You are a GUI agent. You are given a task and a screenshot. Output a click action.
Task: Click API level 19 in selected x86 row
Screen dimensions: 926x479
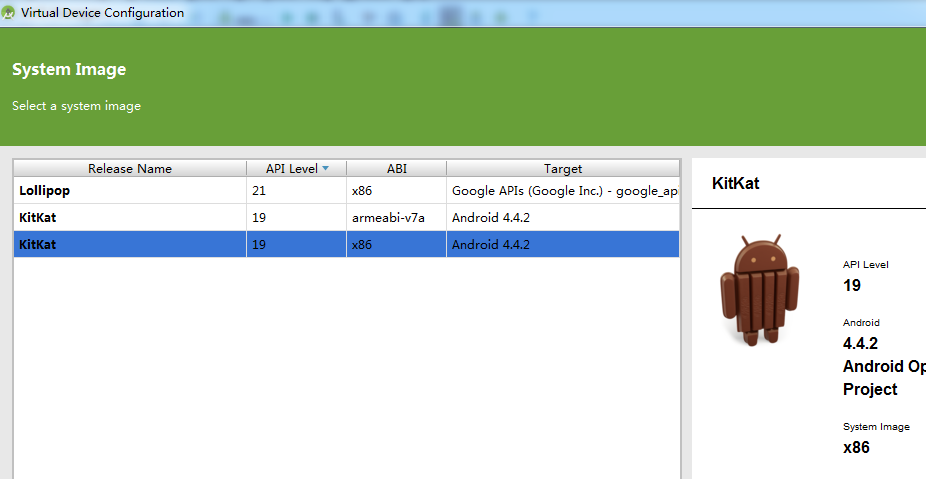click(x=296, y=245)
